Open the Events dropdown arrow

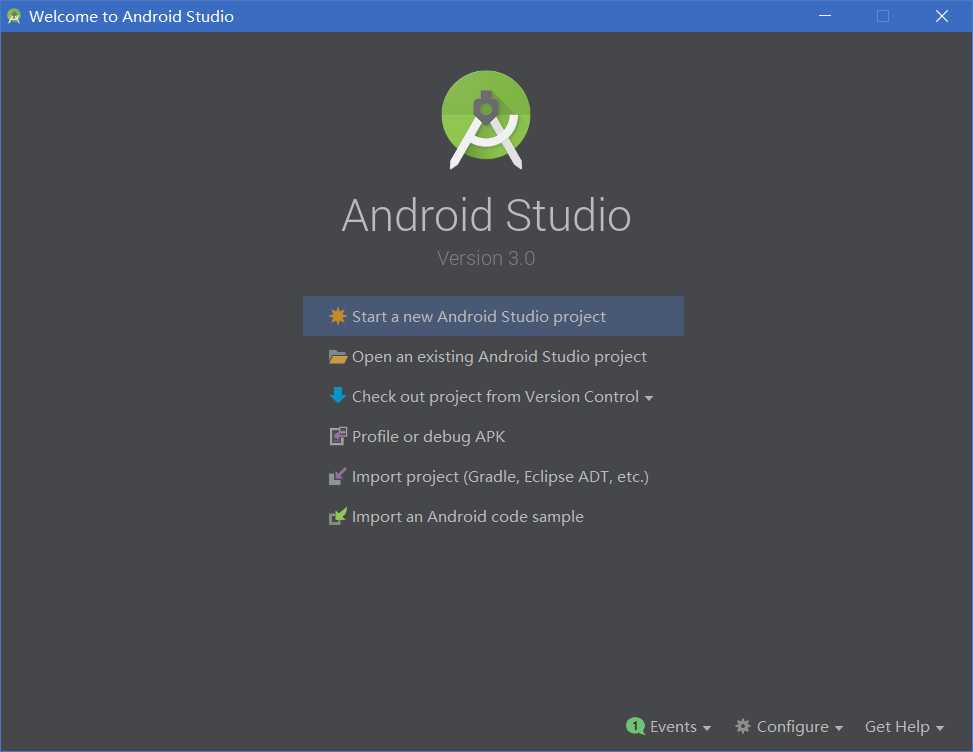(706, 728)
